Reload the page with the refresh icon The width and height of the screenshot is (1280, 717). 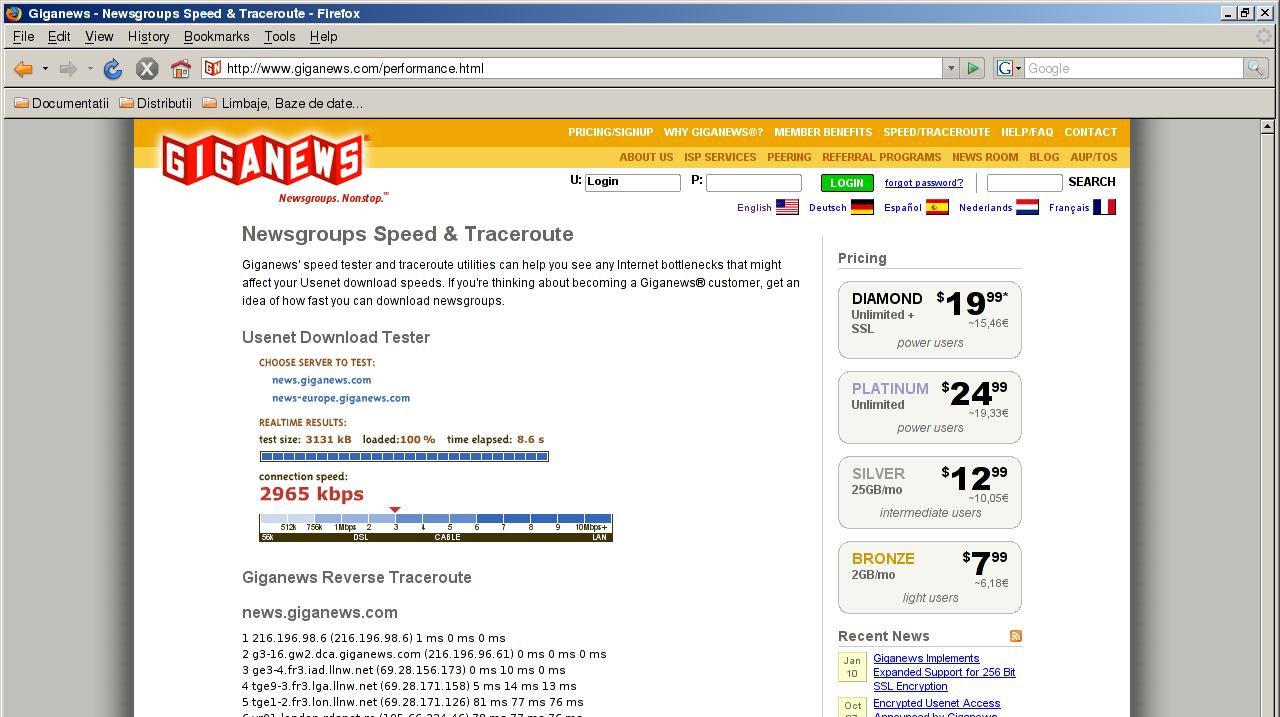pos(113,69)
